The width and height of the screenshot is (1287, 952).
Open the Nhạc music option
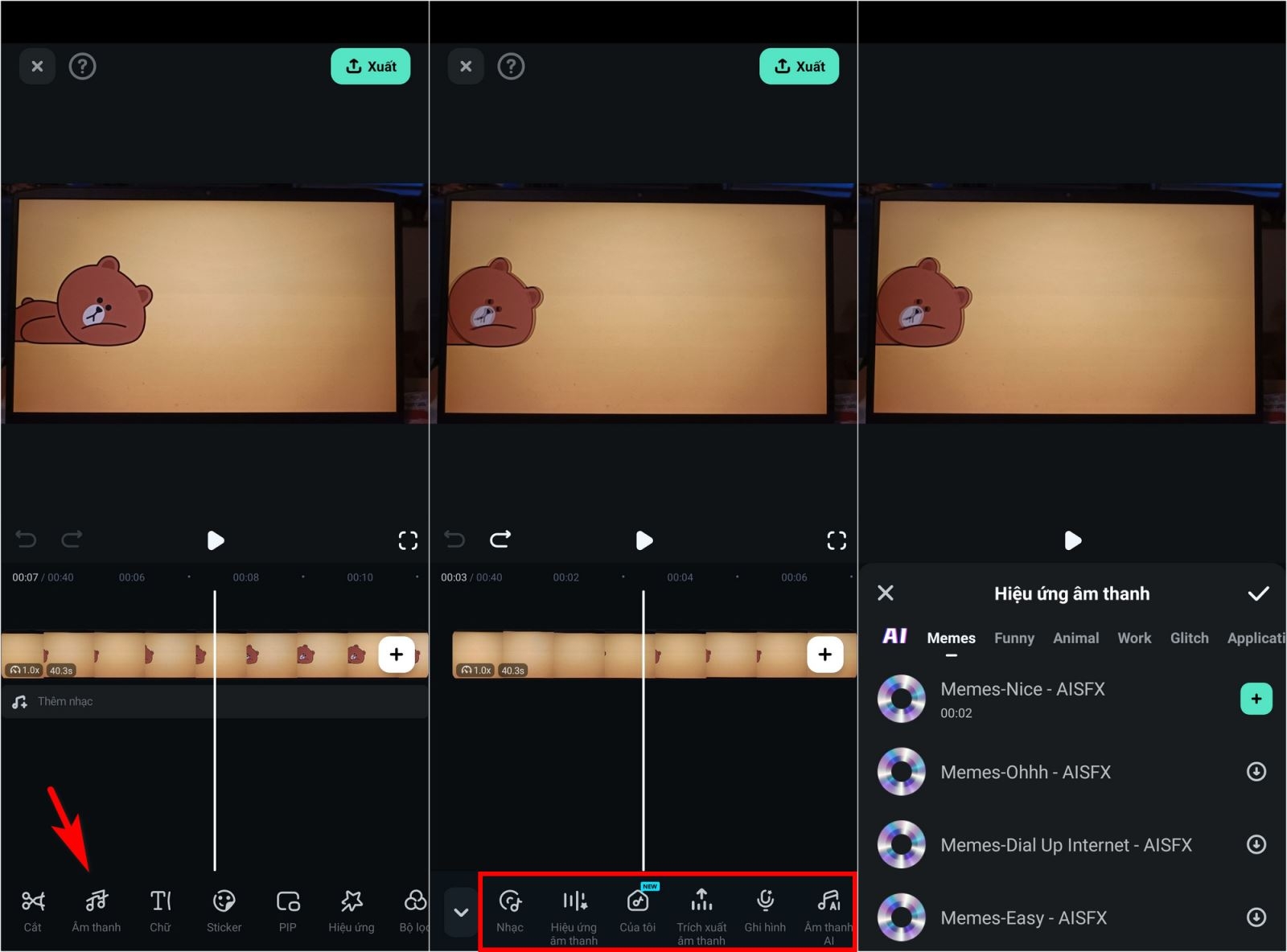pyautogui.click(x=510, y=911)
